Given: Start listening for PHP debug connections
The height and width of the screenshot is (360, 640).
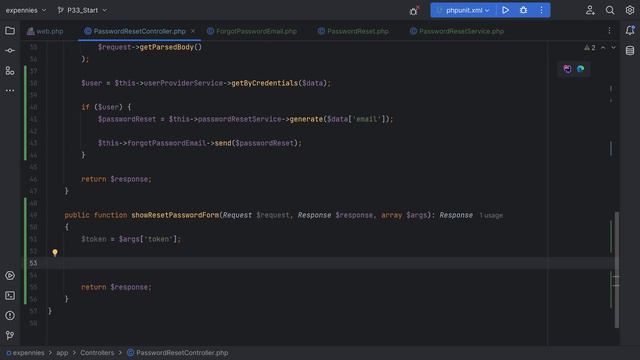Looking at the screenshot, I should 414,11.
